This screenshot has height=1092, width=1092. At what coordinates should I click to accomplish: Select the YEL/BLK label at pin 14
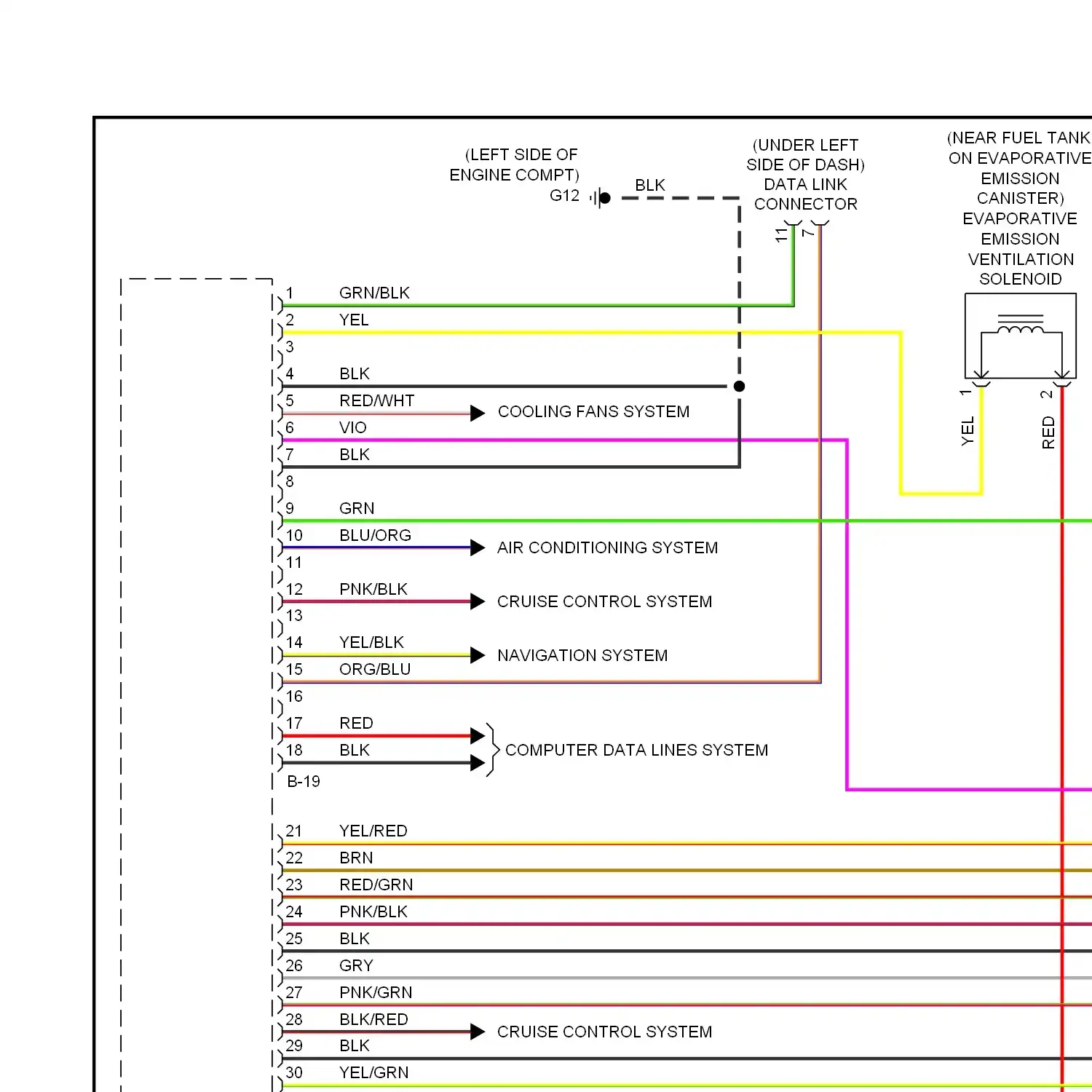(371, 642)
